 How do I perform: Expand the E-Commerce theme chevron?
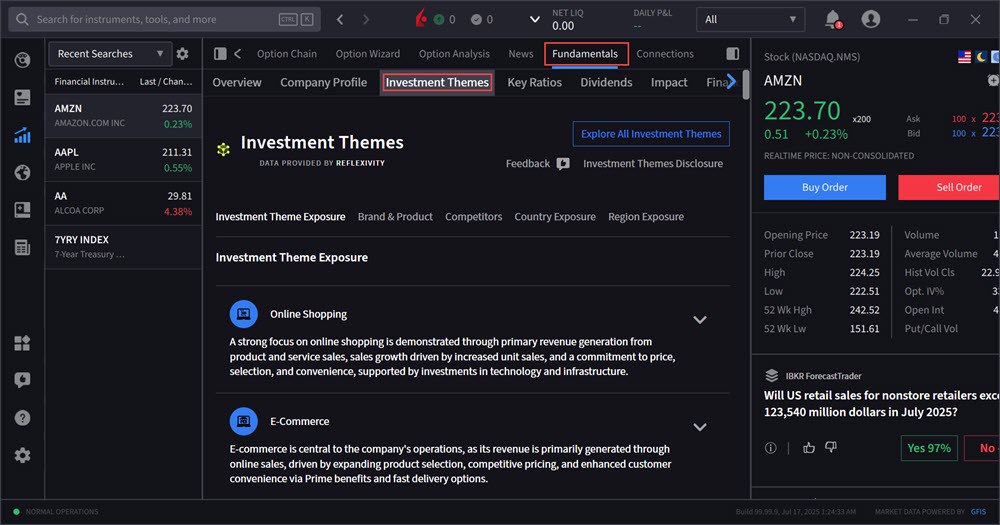click(700, 427)
